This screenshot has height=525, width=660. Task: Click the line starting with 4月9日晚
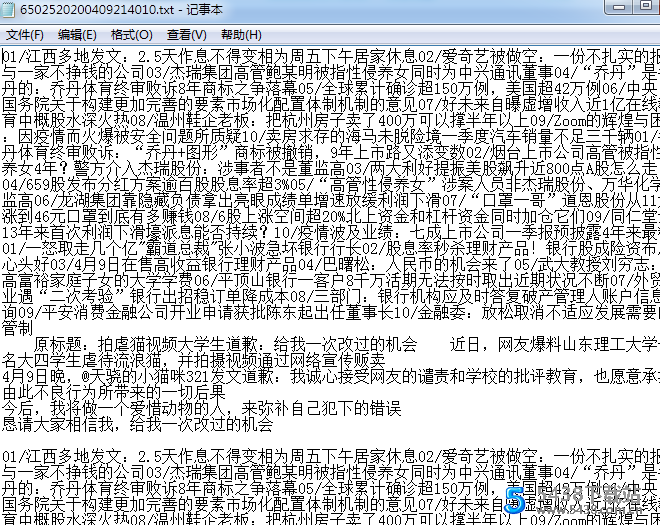point(330,376)
